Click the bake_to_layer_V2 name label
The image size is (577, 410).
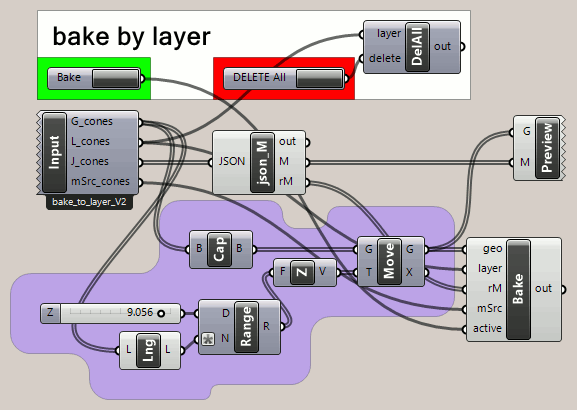coord(89,202)
